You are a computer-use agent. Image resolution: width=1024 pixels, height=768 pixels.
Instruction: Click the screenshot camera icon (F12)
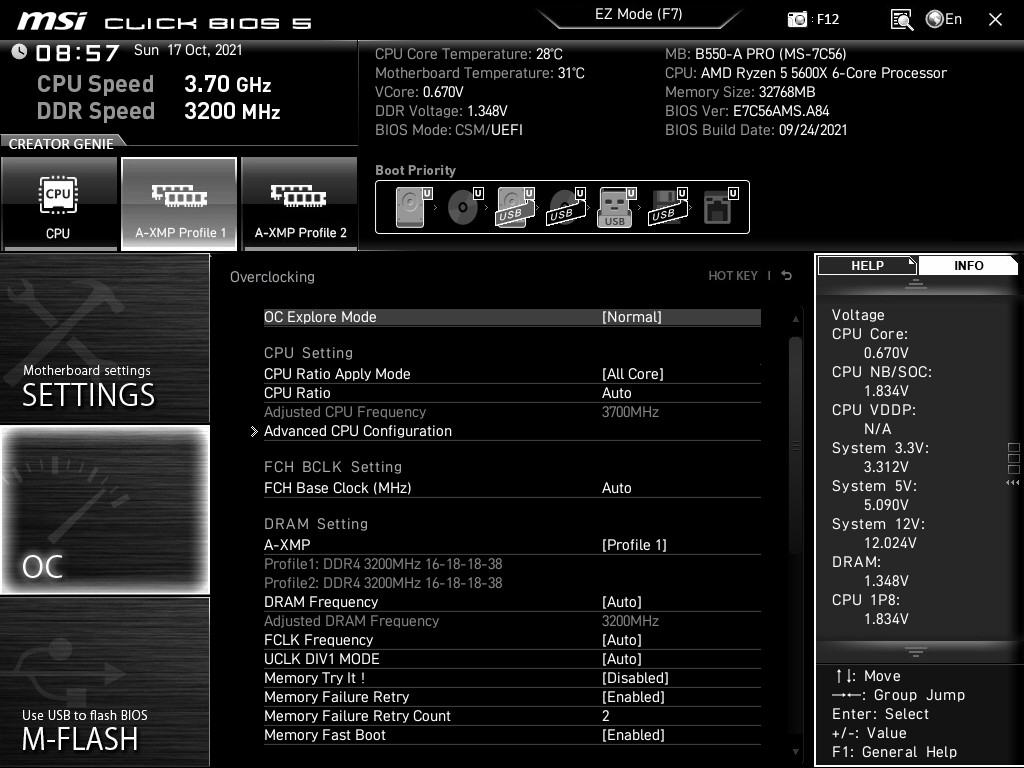(797, 20)
